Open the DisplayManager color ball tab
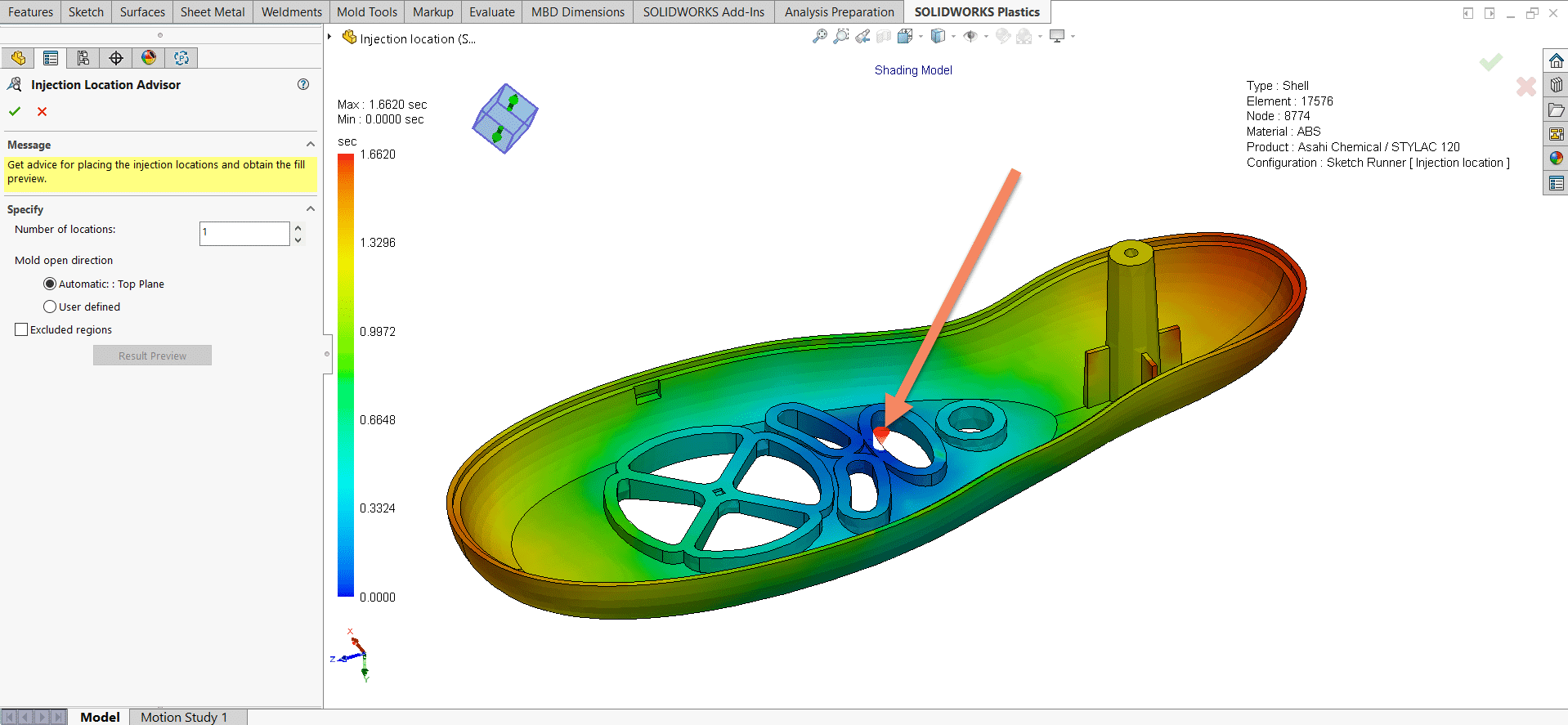Screen dimensions: 1568x725 148,58
